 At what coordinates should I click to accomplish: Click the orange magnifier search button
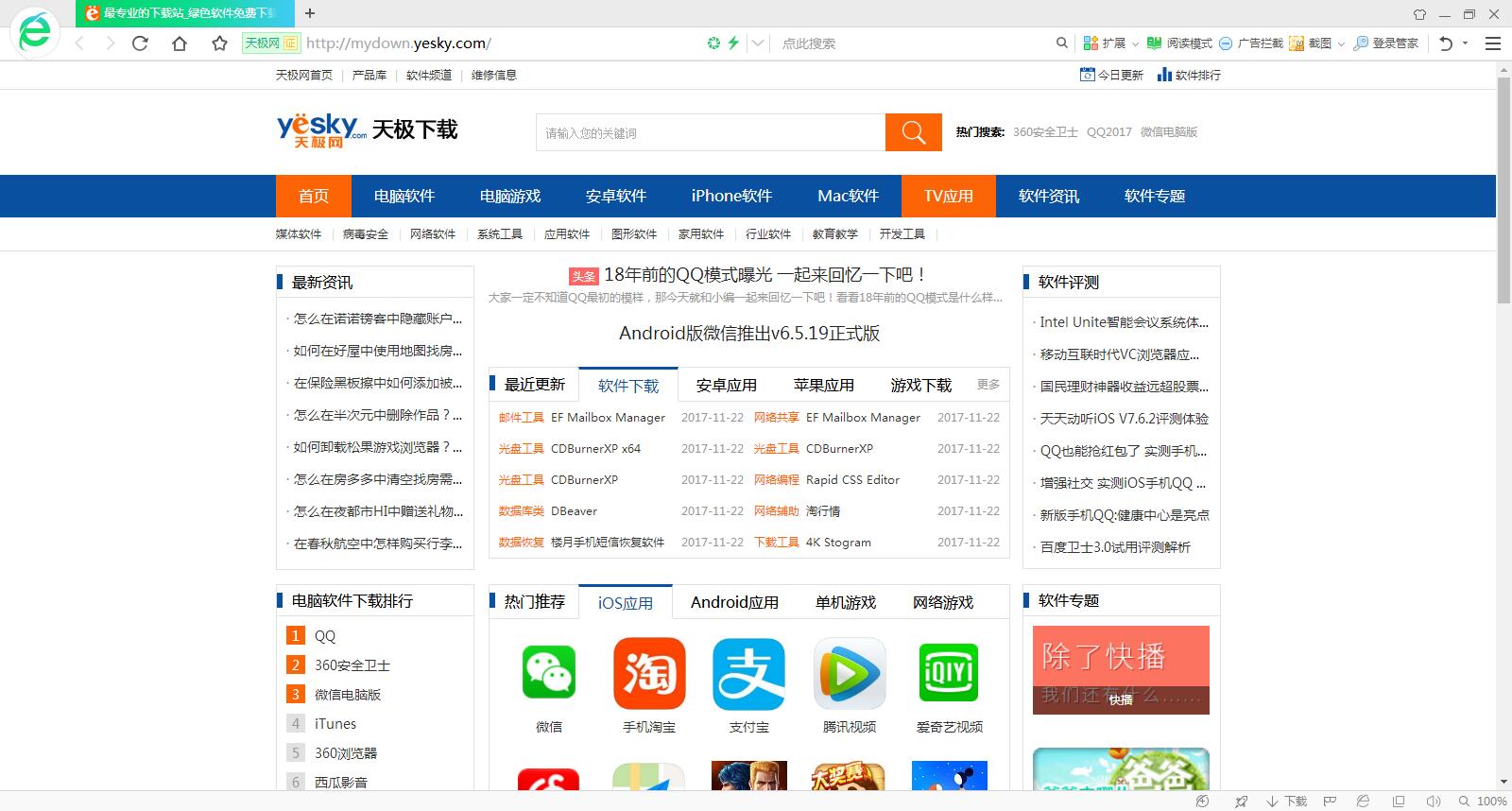point(913,132)
